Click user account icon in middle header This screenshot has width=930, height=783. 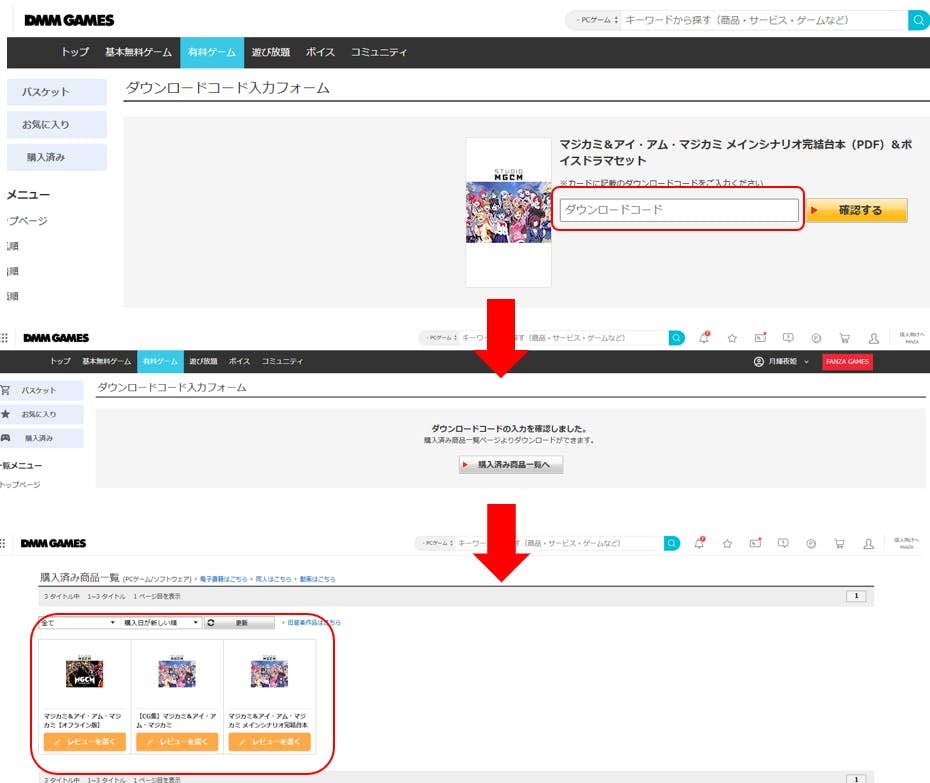tap(873, 338)
